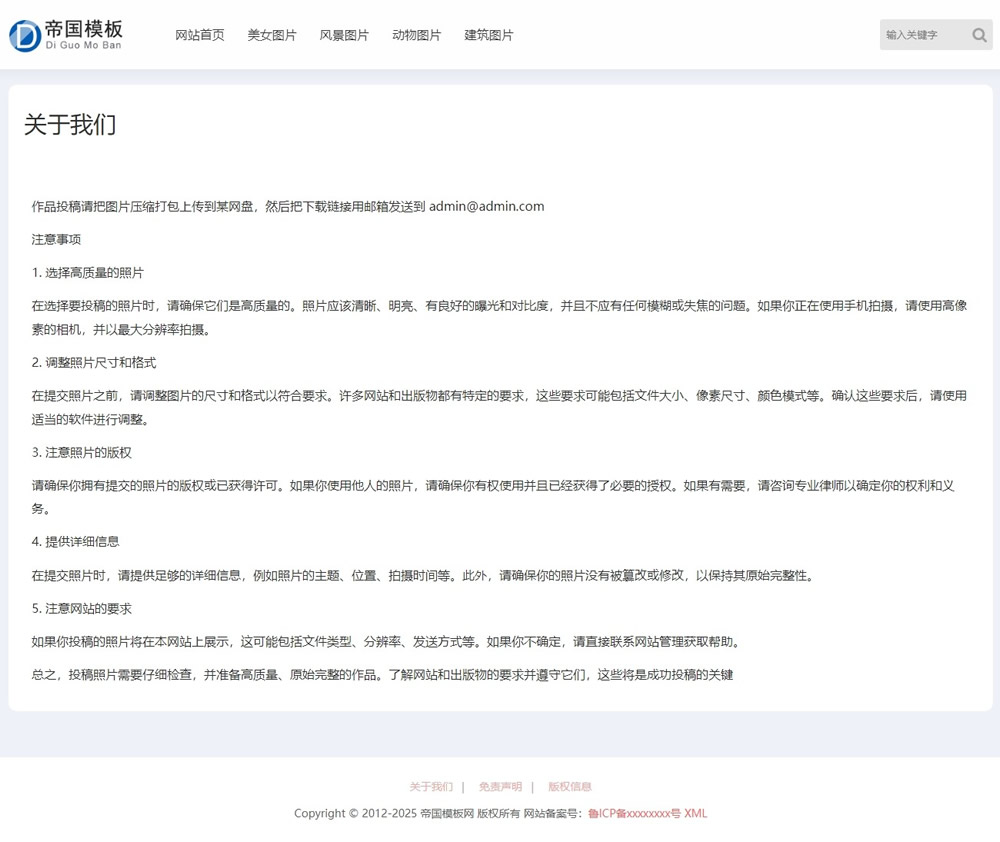Visit the 版权信息 footer link
Screen dimensions: 1000x842
tap(569, 787)
